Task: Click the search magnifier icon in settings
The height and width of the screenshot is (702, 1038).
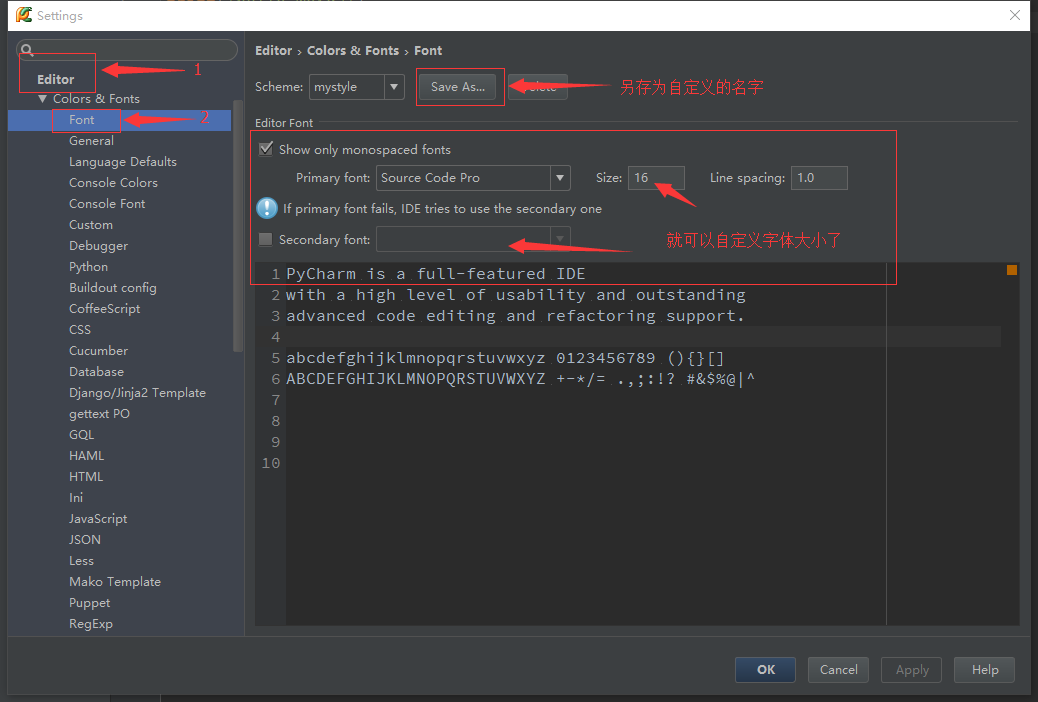Action: pos(26,50)
